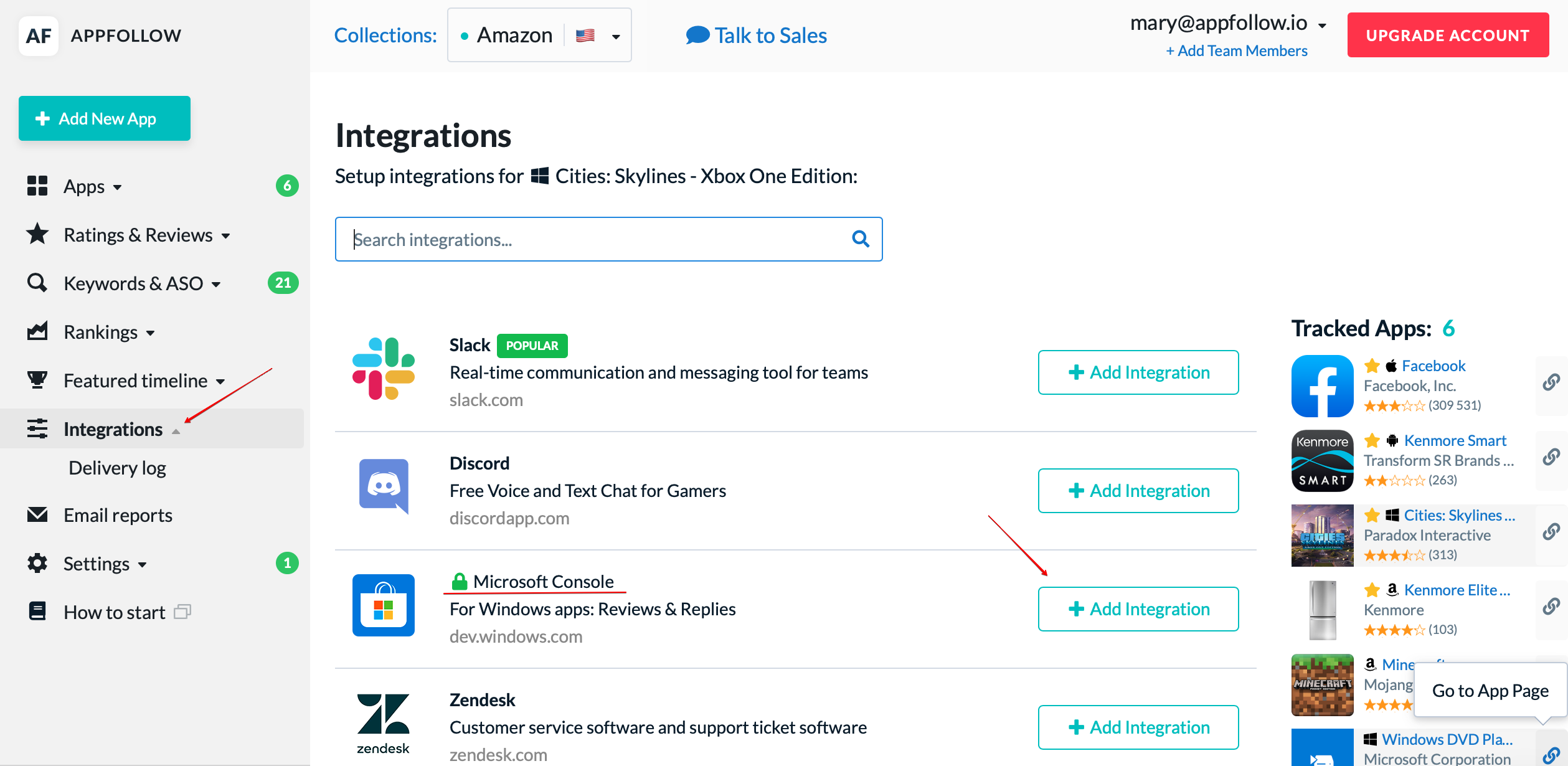Toggle the favorite star next to Cities: Skylines
Viewport: 1568px width, 766px height.
point(1372,516)
